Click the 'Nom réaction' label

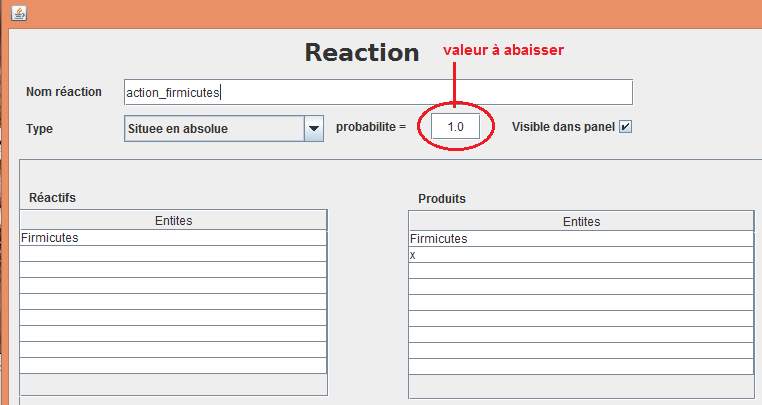pos(64,92)
